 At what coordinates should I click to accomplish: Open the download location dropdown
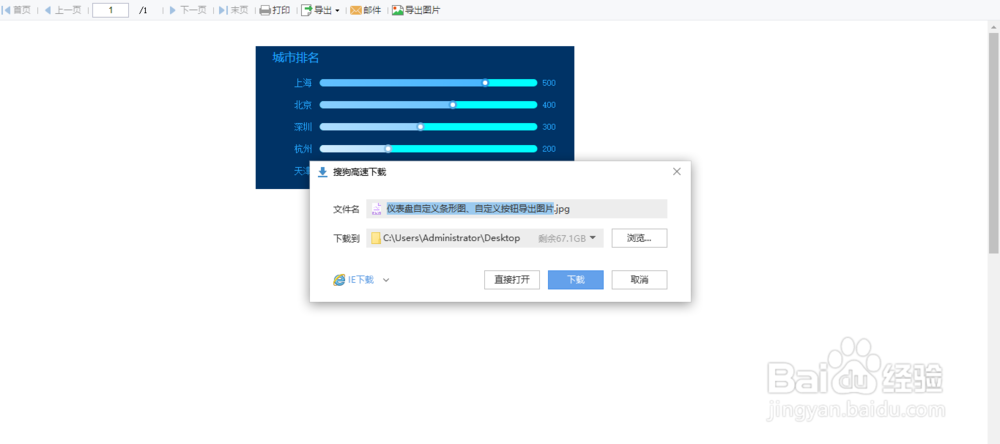592,238
